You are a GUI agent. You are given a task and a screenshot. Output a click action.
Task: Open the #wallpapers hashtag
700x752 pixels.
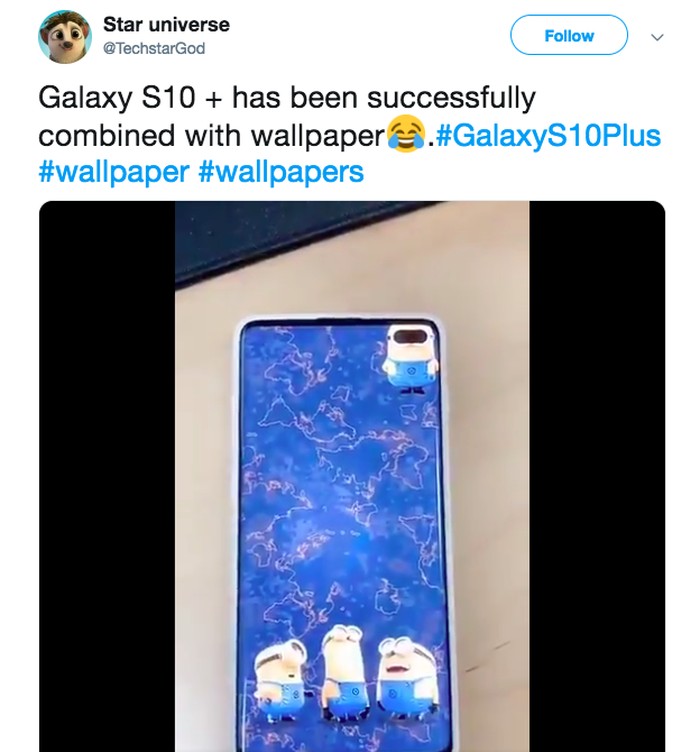(x=281, y=172)
